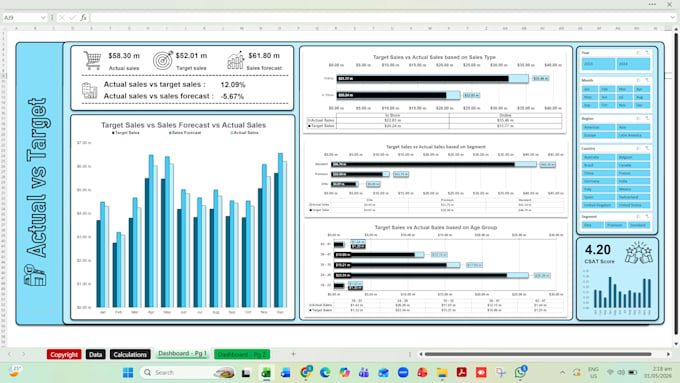Screen dimensions: 680x383
Task: Select Premium in the Segment slicer
Action: click(615, 225)
